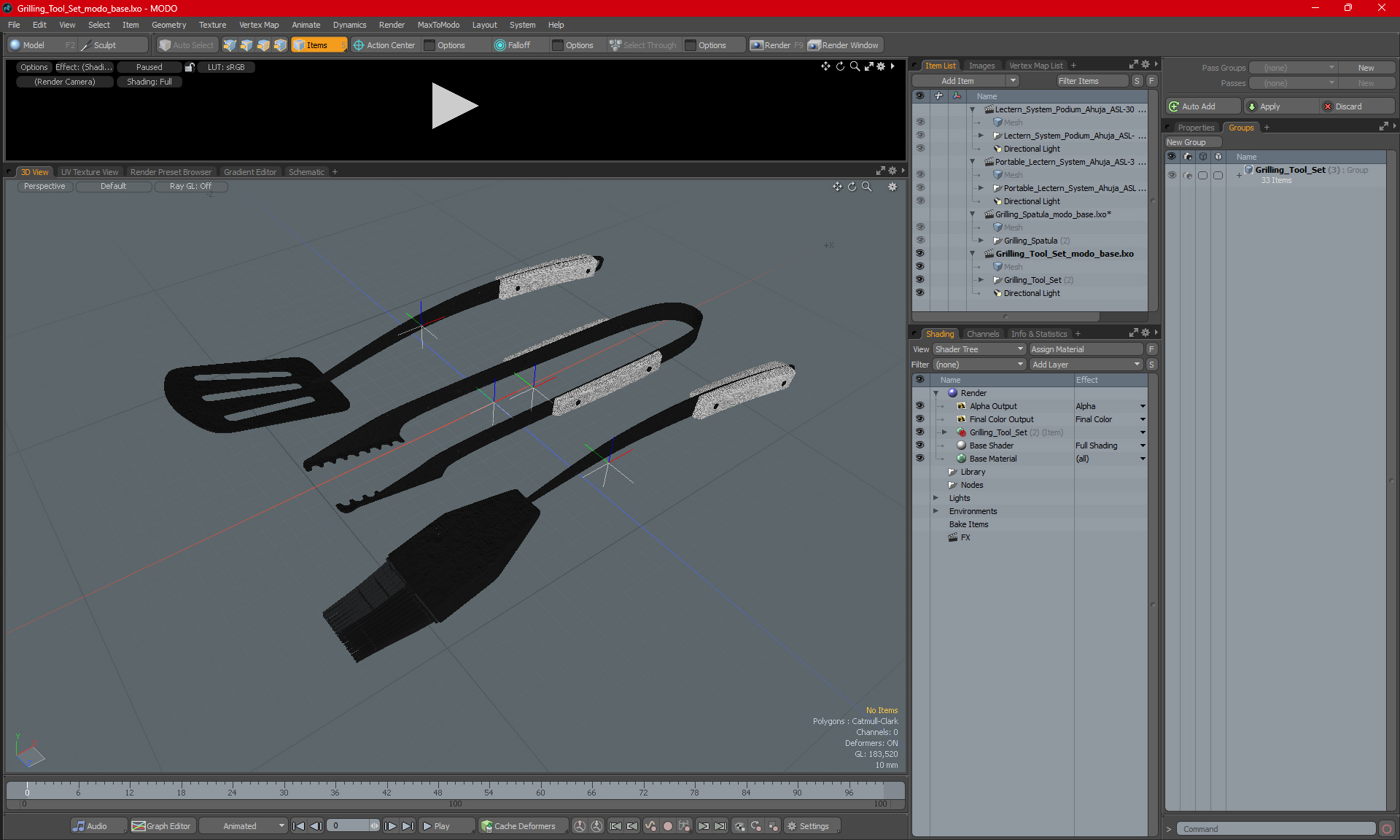Image resolution: width=1400 pixels, height=840 pixels.
Task: Expand Environments in Shader Tree
Action: [x=936, y=511]
